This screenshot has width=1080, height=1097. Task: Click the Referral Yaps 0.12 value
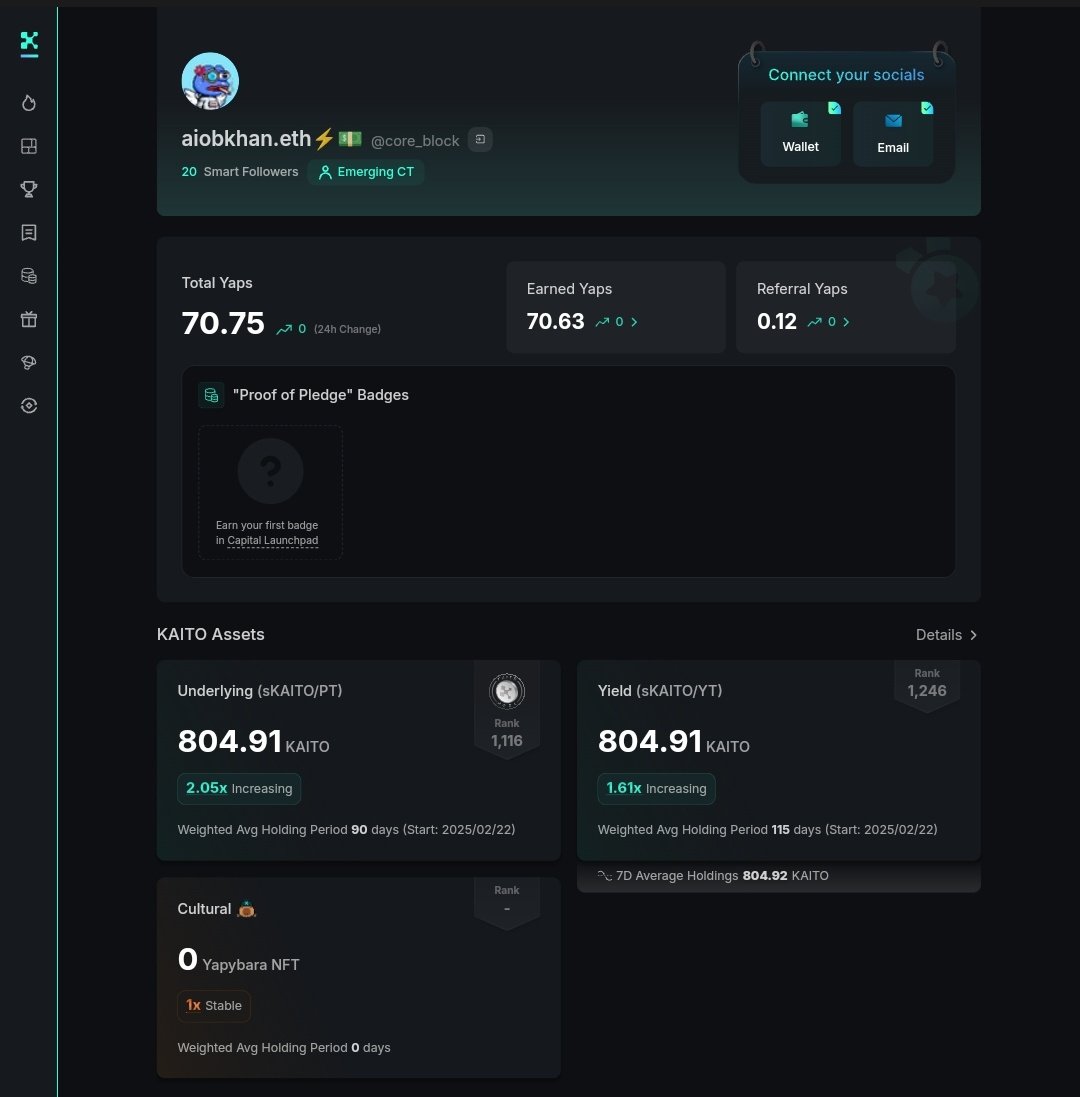tap(776, 321)
